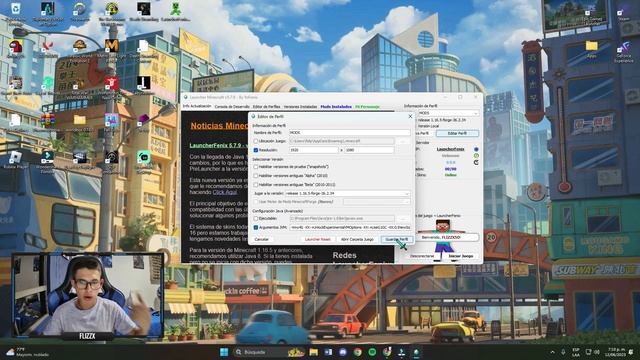The image size is (640, 360).
Task: Uncheck the Resolución checkbox
Action: coord(256,150)
